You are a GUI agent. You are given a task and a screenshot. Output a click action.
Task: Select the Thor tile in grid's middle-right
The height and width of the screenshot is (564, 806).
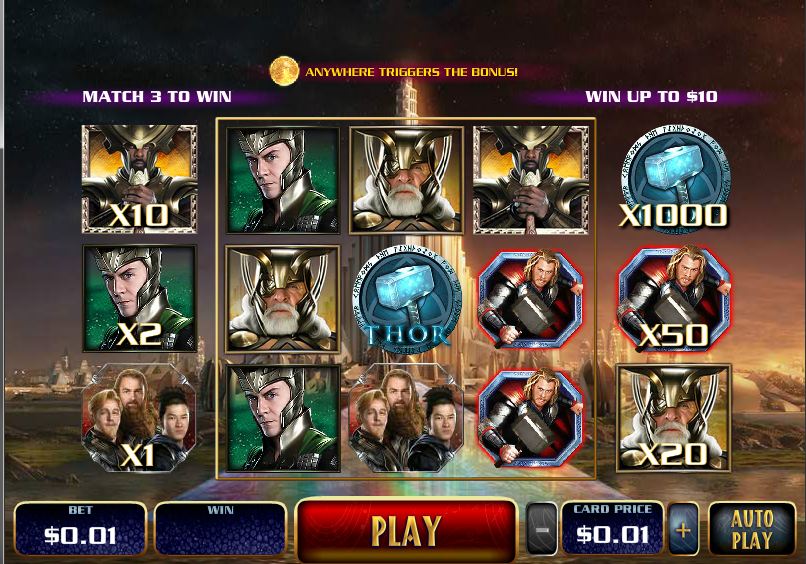click(x=530, y=299)
